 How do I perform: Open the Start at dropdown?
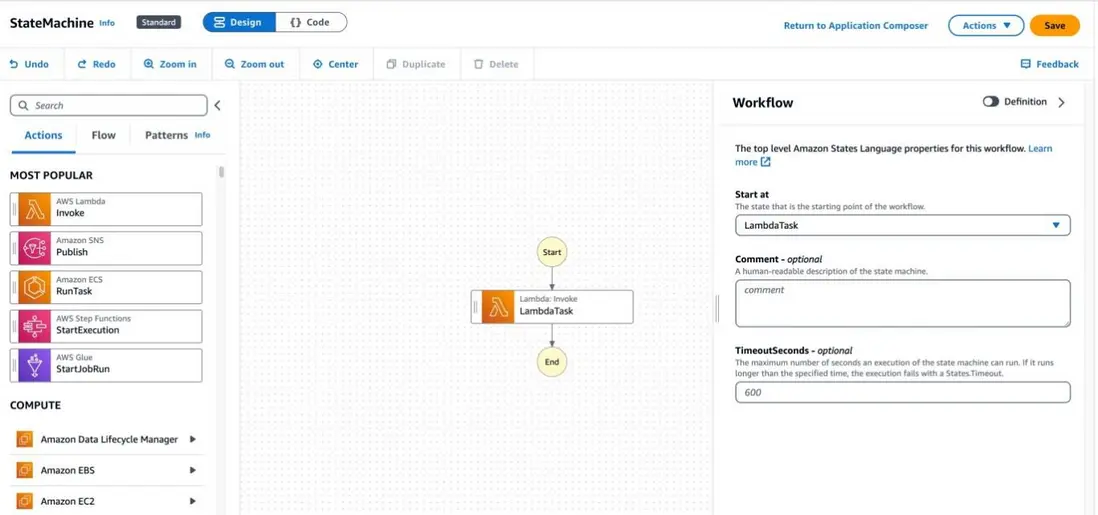click(902, 226)
